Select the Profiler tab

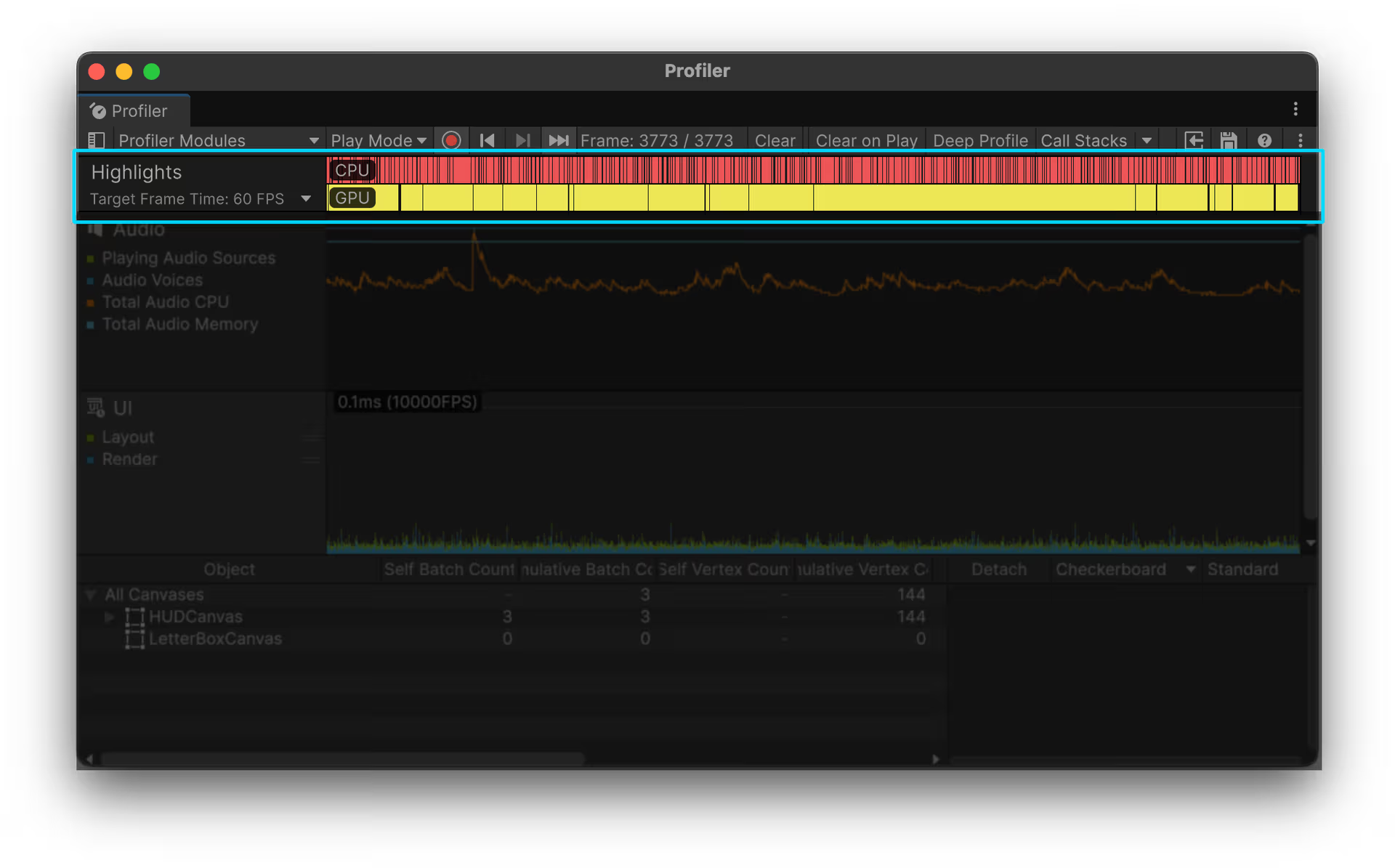(x=134, y=111)
